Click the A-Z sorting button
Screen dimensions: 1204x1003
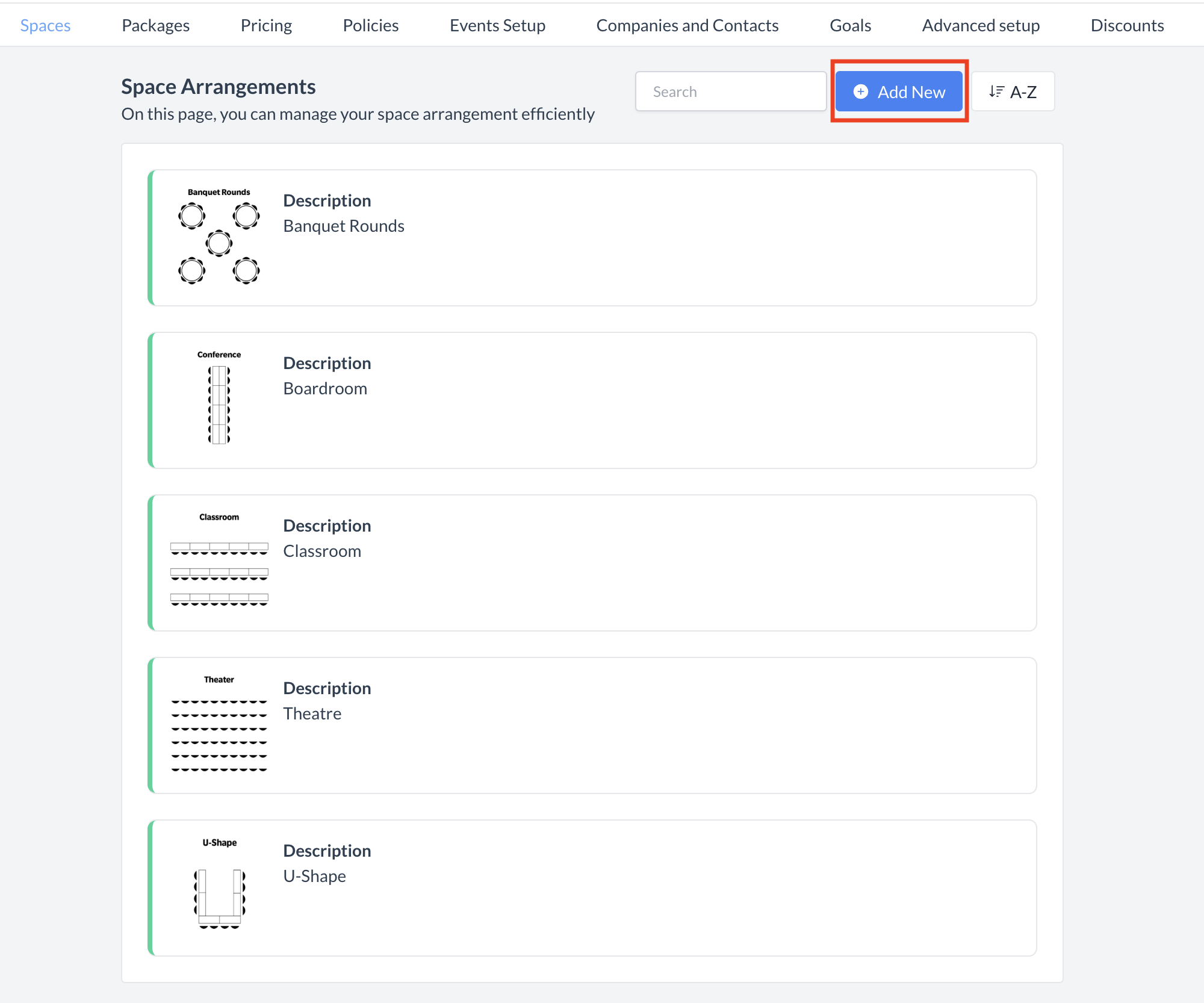tap(1013, 91)
